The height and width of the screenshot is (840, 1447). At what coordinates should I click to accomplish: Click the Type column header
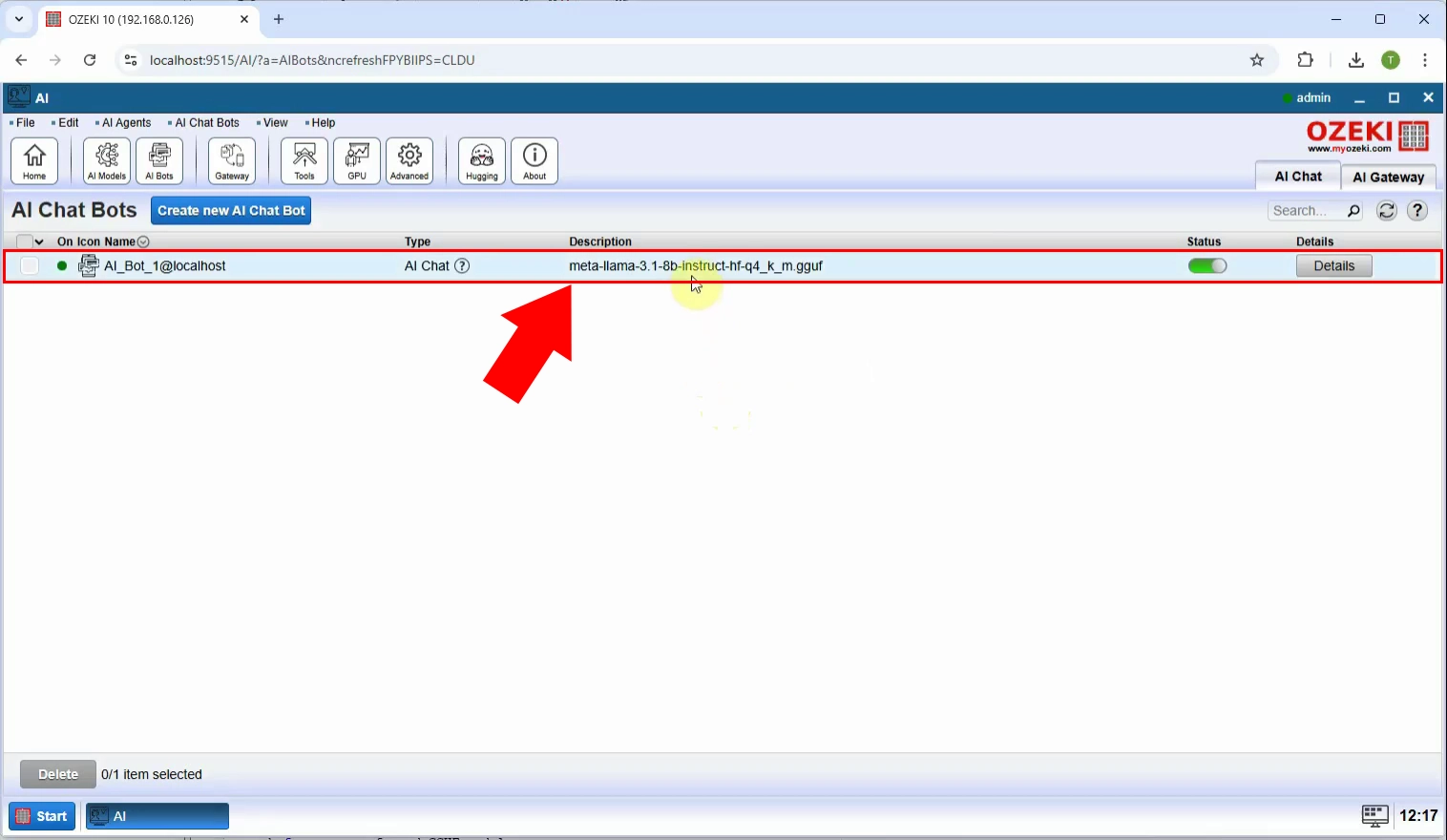pyautogui.click(x=417, y=241)
